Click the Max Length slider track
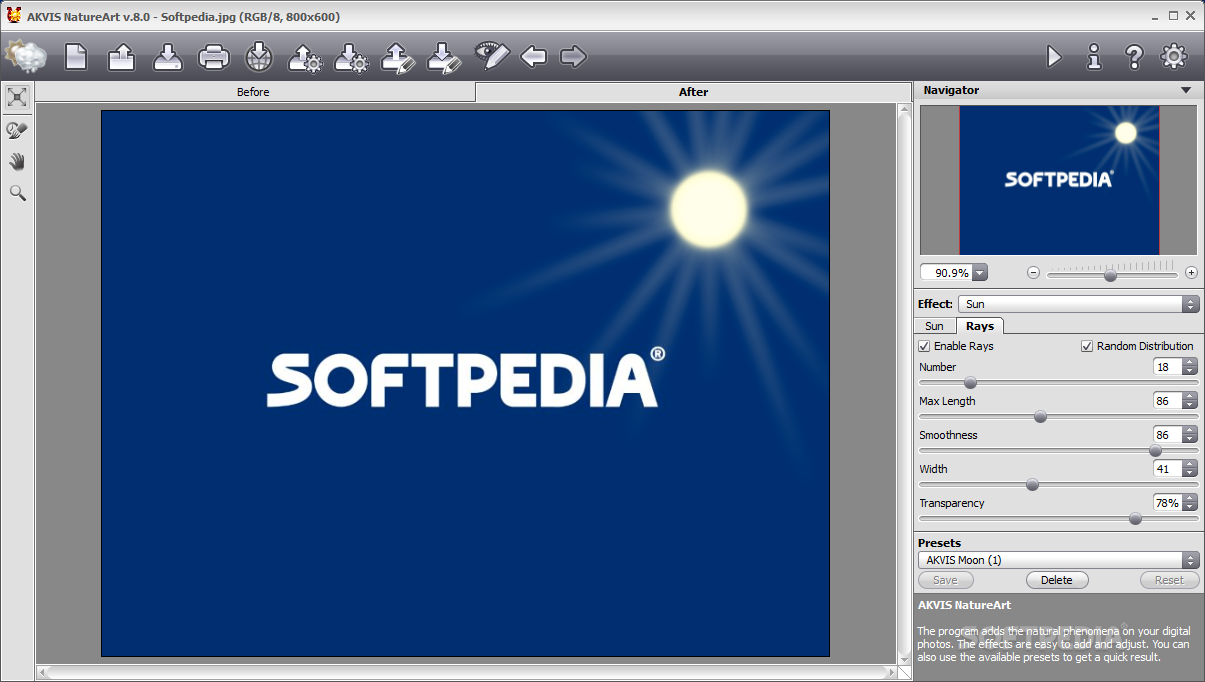Viewport: 1205px width, 682px height. tap(1058, 416)
